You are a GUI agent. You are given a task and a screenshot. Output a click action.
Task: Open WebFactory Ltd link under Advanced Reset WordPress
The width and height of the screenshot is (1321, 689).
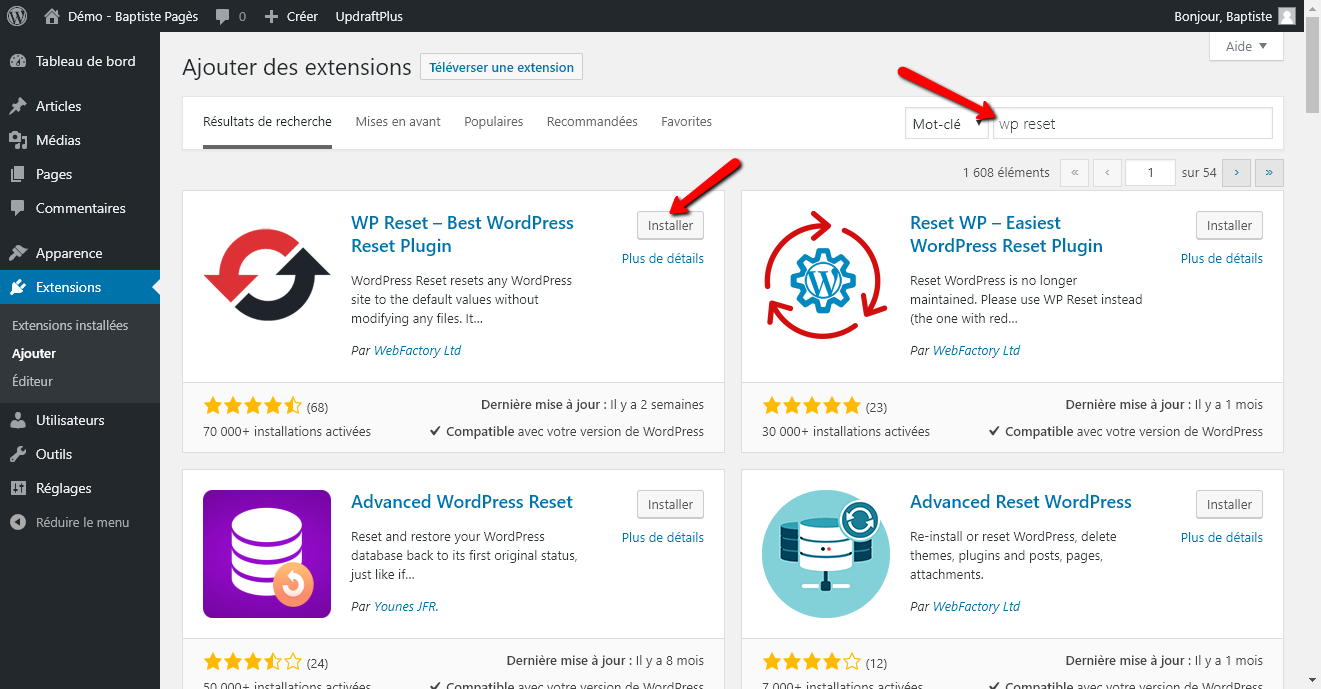(x=976, y=607)
